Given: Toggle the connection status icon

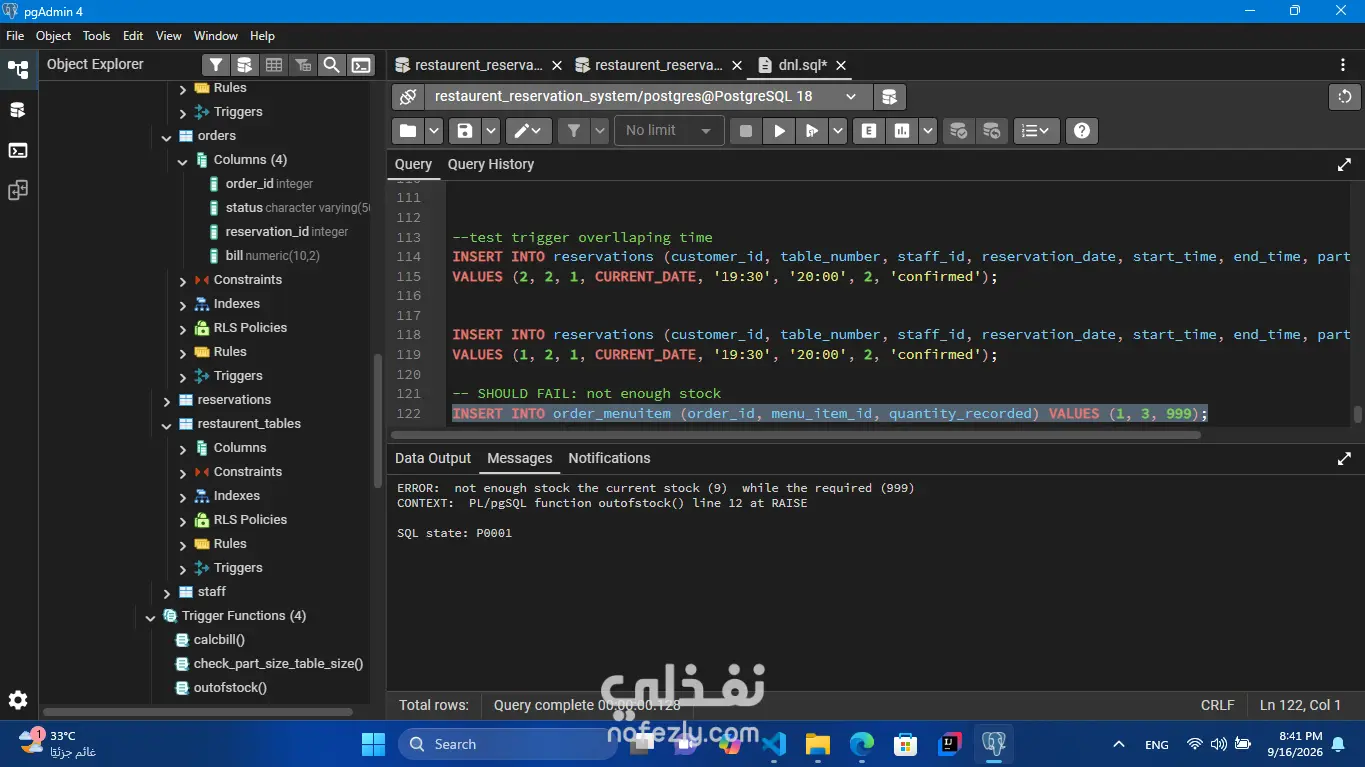Looking at the screenshot, I should point(407,97).
